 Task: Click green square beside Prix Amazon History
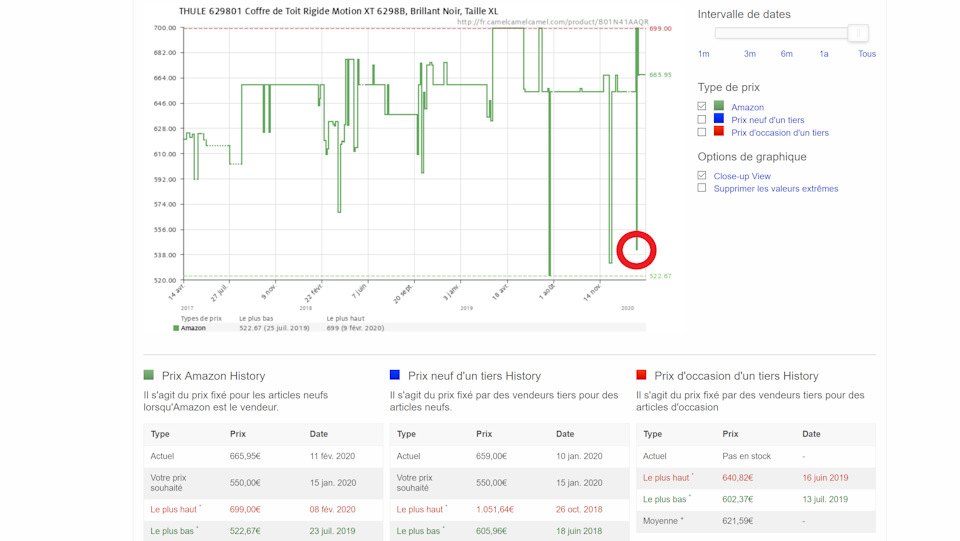tap(148, 375)
